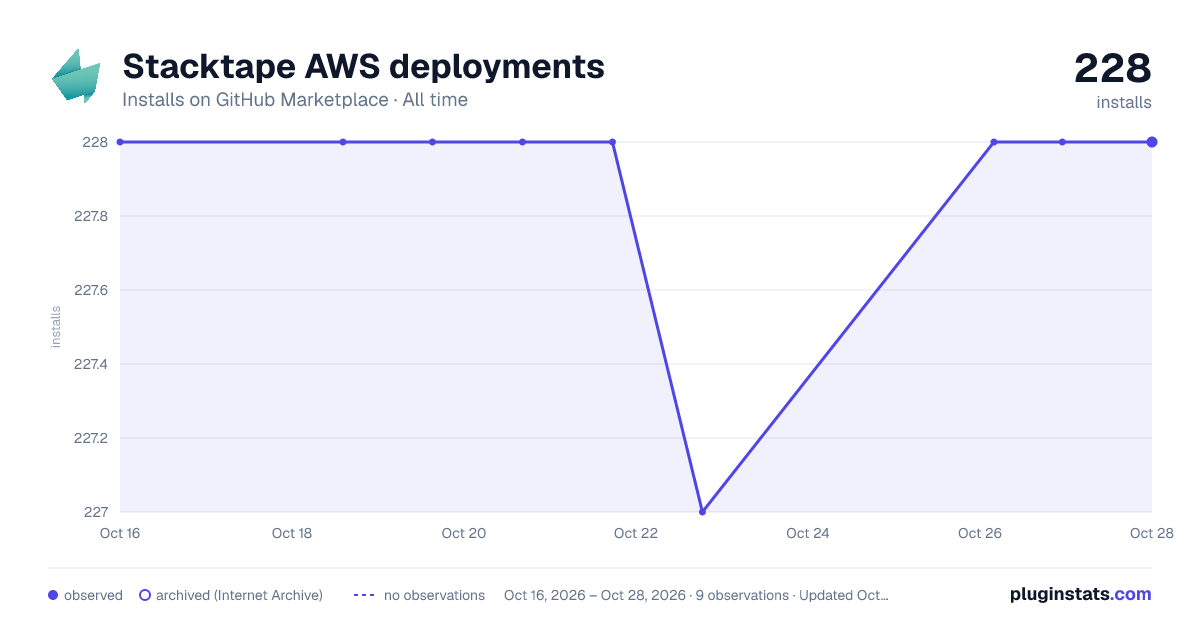
Task: Click the dashed 'no observations' legend line
Action: (364, 595)
